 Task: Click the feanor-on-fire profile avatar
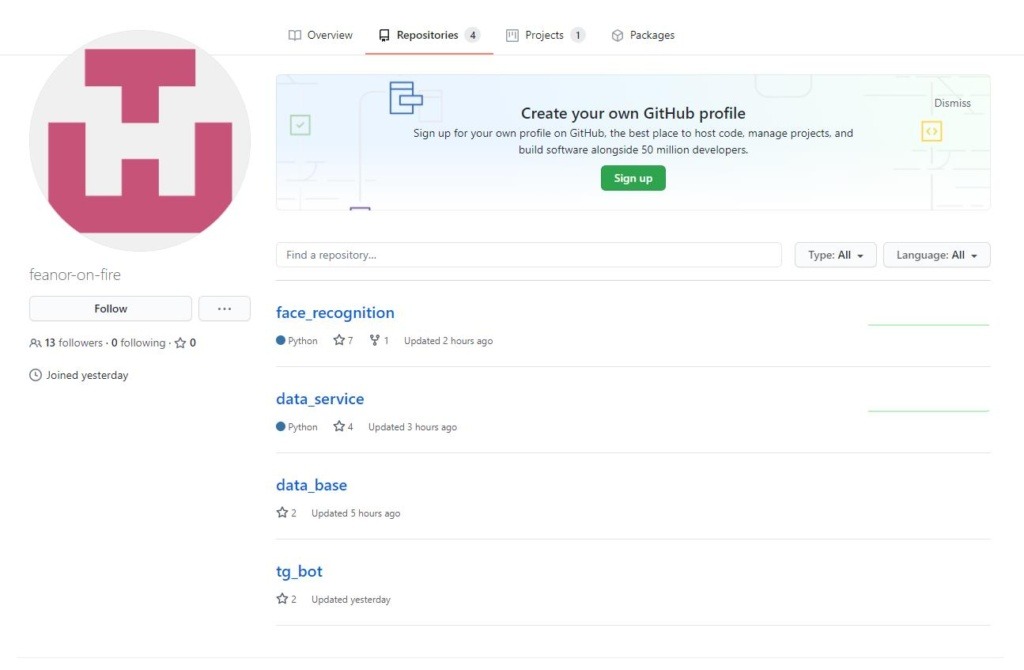(140, 141)
